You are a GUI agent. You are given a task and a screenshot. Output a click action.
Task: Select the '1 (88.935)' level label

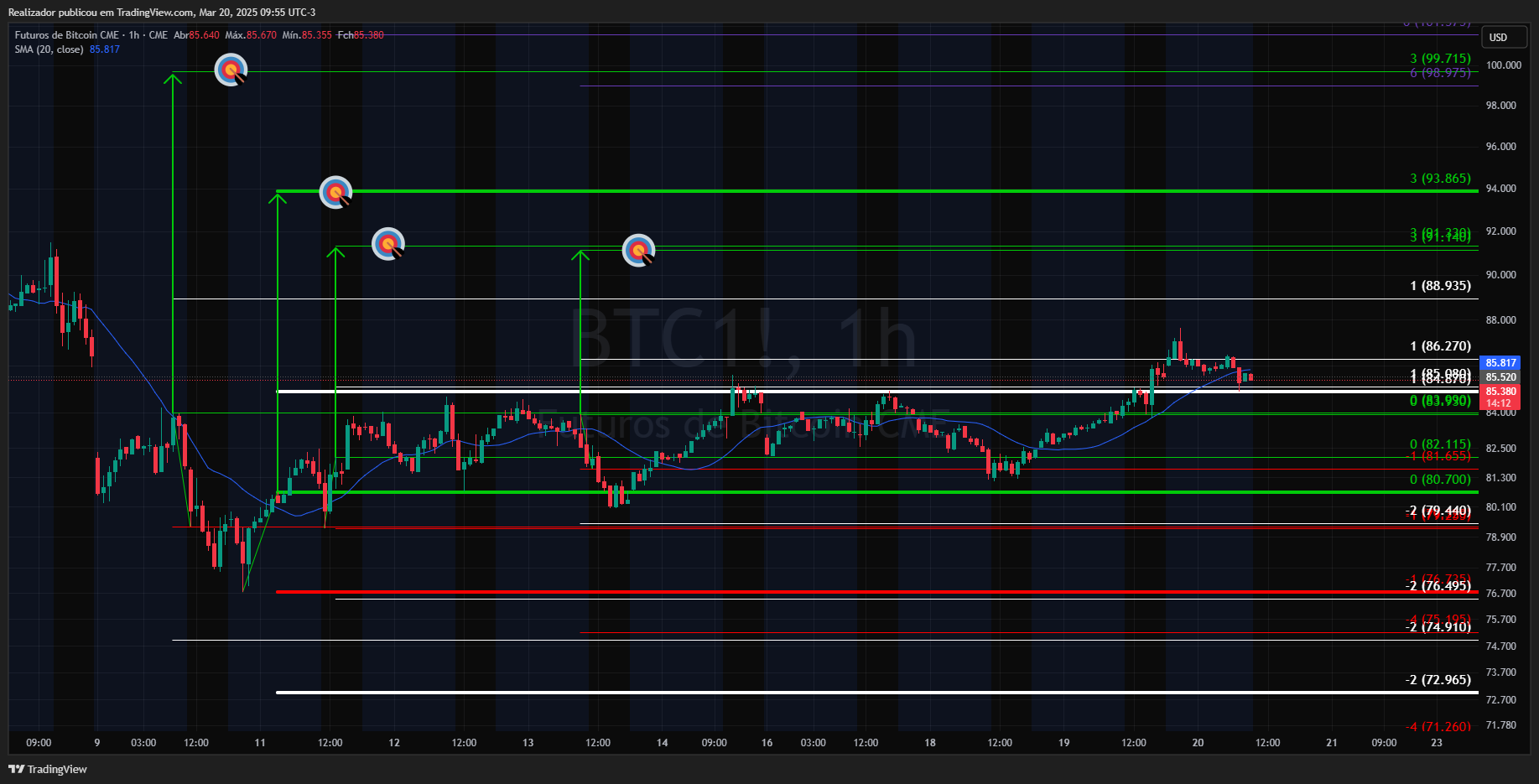(1440, 286)
